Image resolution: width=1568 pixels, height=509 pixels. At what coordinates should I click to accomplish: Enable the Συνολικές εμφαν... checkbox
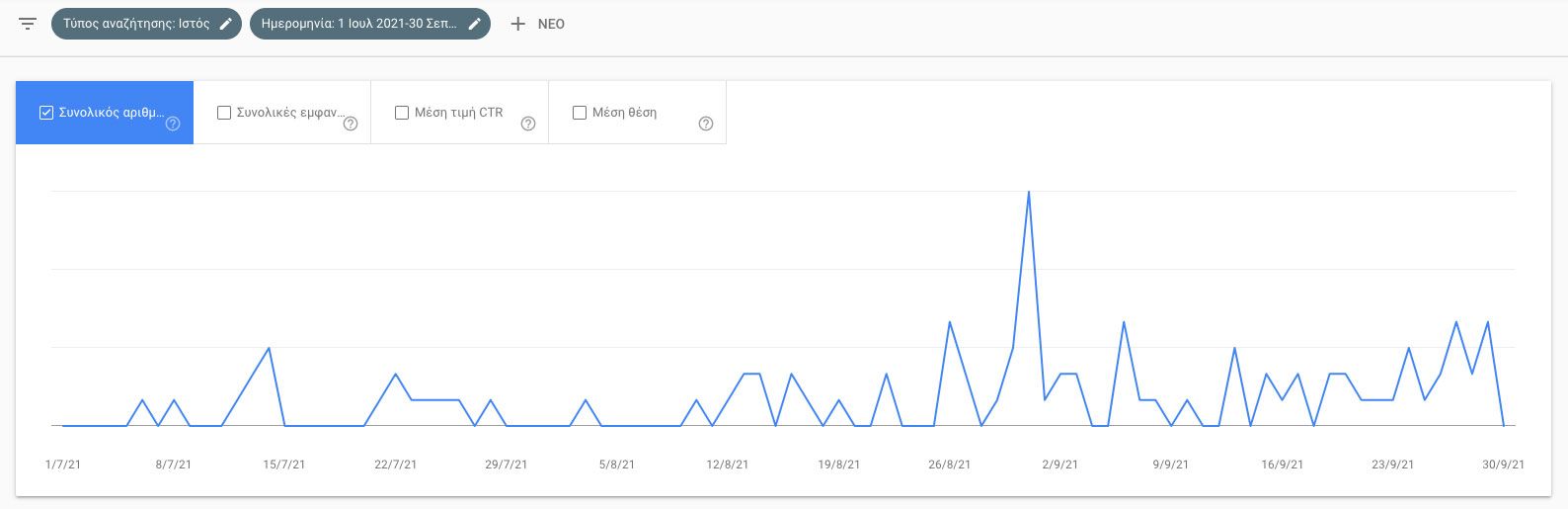pos(223,113)
